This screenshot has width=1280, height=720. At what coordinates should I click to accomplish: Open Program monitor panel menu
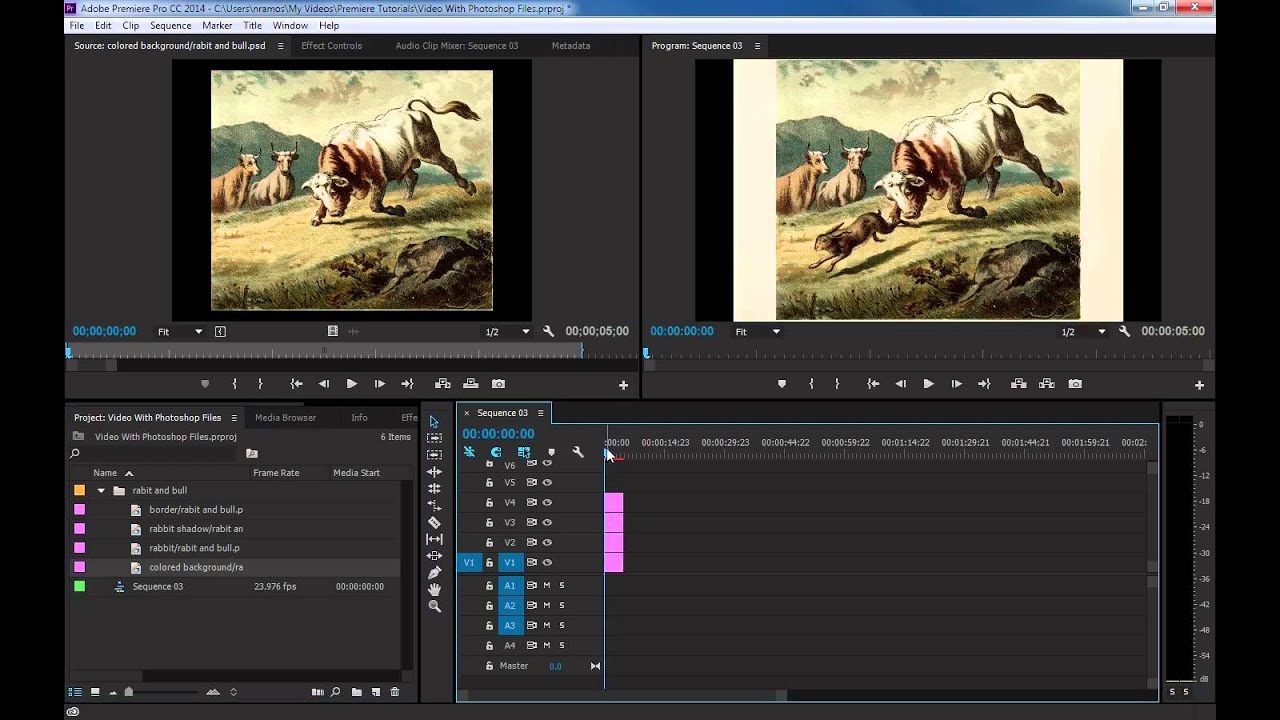pos(757,46)
